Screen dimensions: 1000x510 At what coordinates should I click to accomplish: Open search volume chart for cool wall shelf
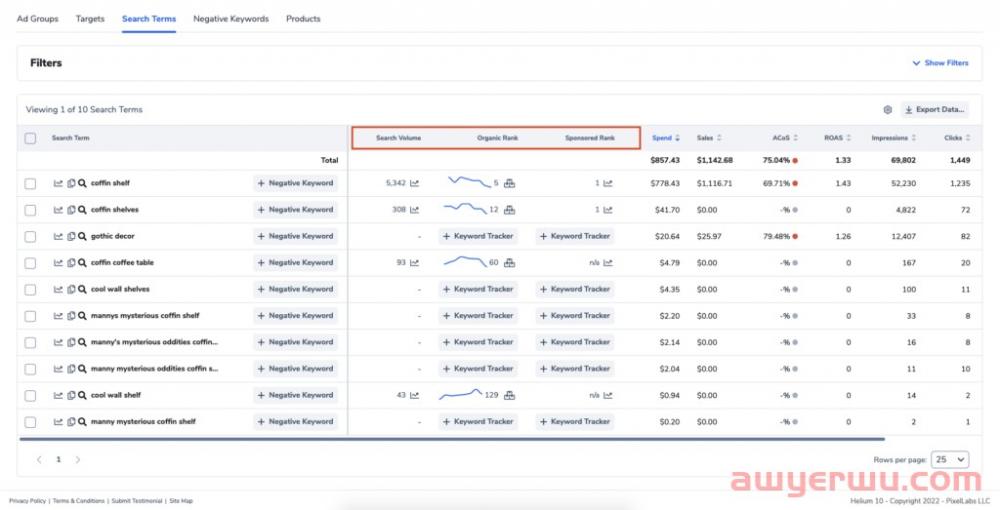point(415,395)
